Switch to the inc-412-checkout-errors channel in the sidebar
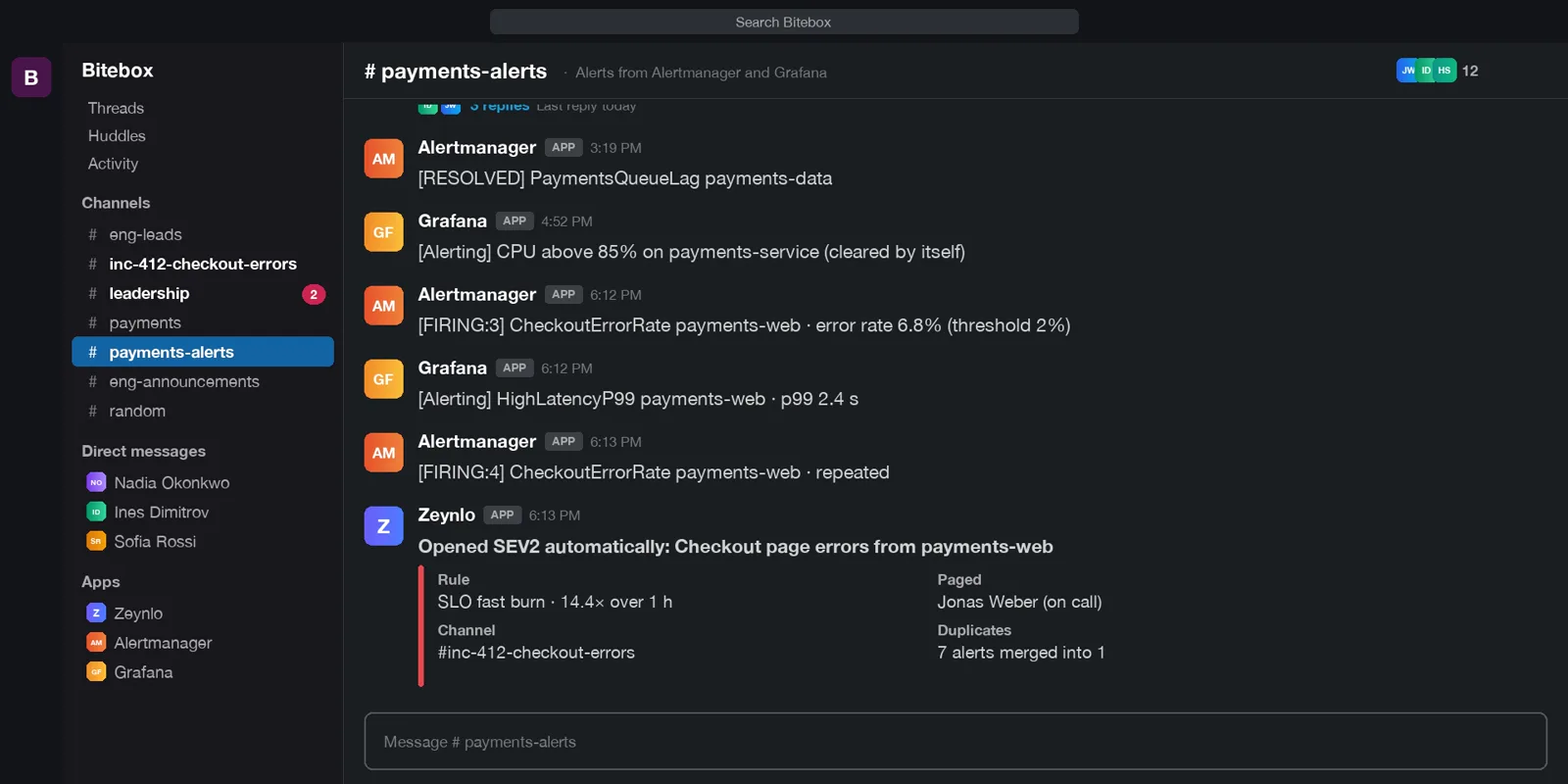1568x784 pixels. pos(203,264)
